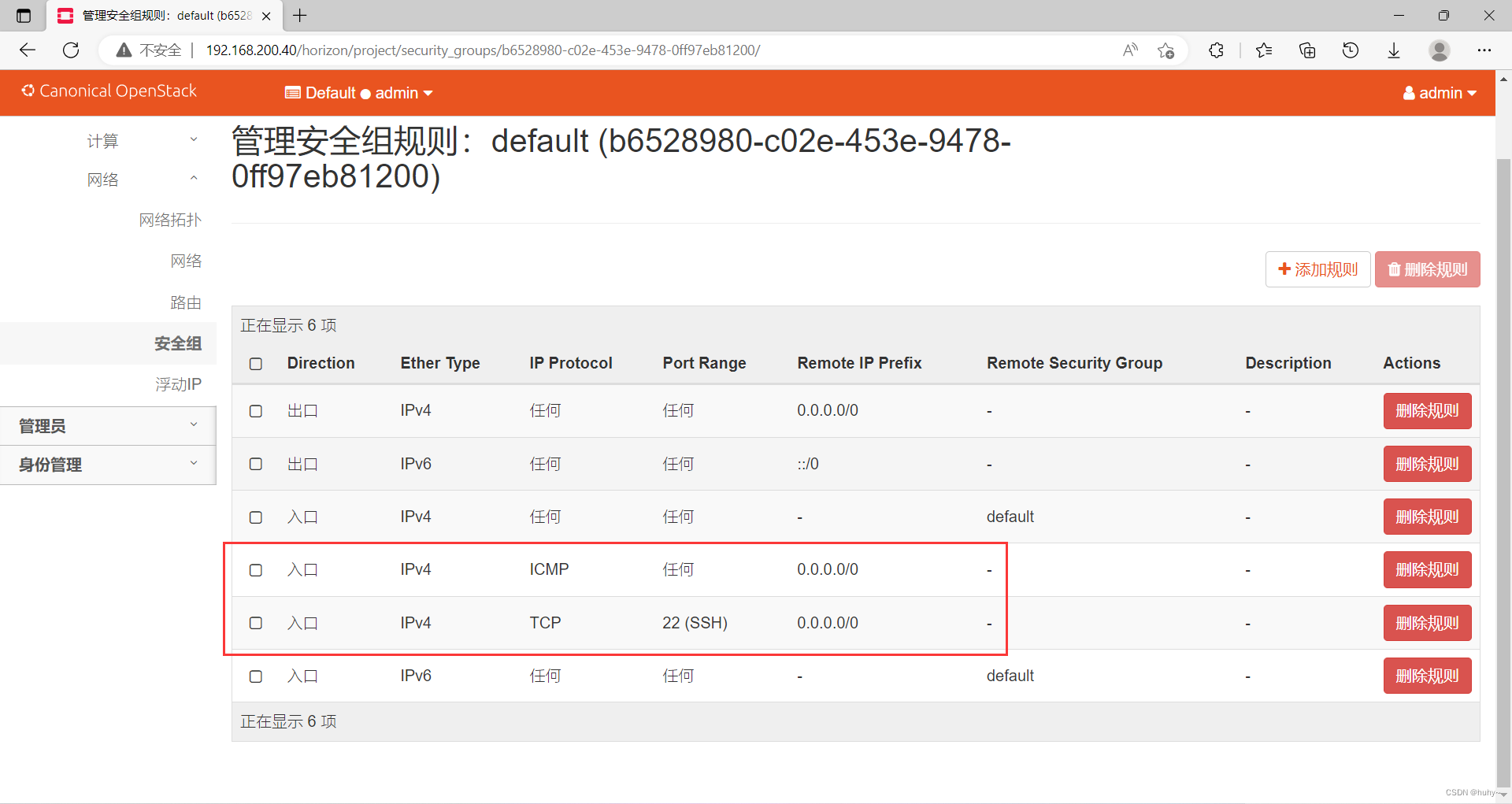The width and height of the screenshot is (1512, 804).
Task: Click the browser address bar URL
Action: pos(483,50)
